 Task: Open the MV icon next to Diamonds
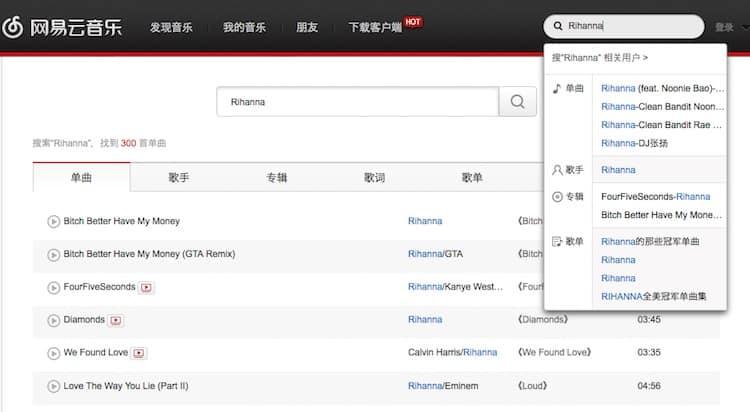(x=116, y=320)
